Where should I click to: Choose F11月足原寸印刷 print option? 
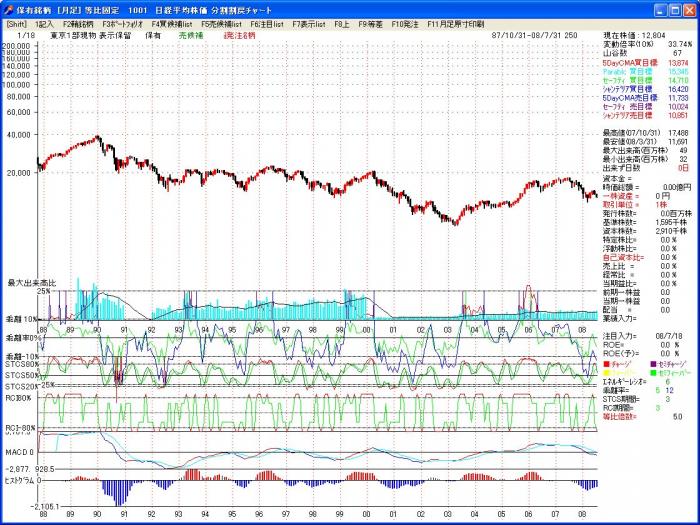point(455,25)
